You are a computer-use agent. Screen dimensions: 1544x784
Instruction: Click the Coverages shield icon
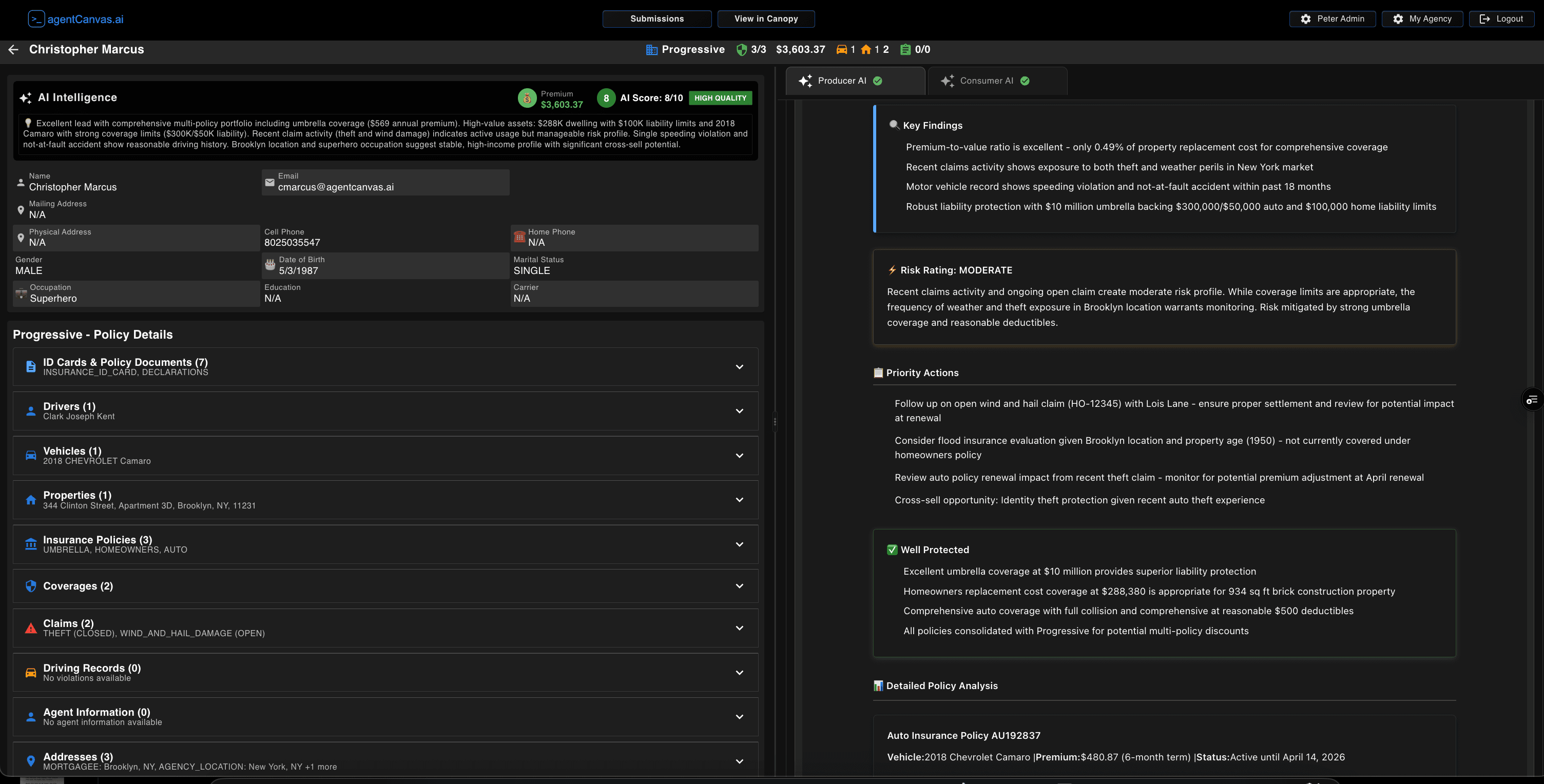pyautogui.click(x=31, y=586)
